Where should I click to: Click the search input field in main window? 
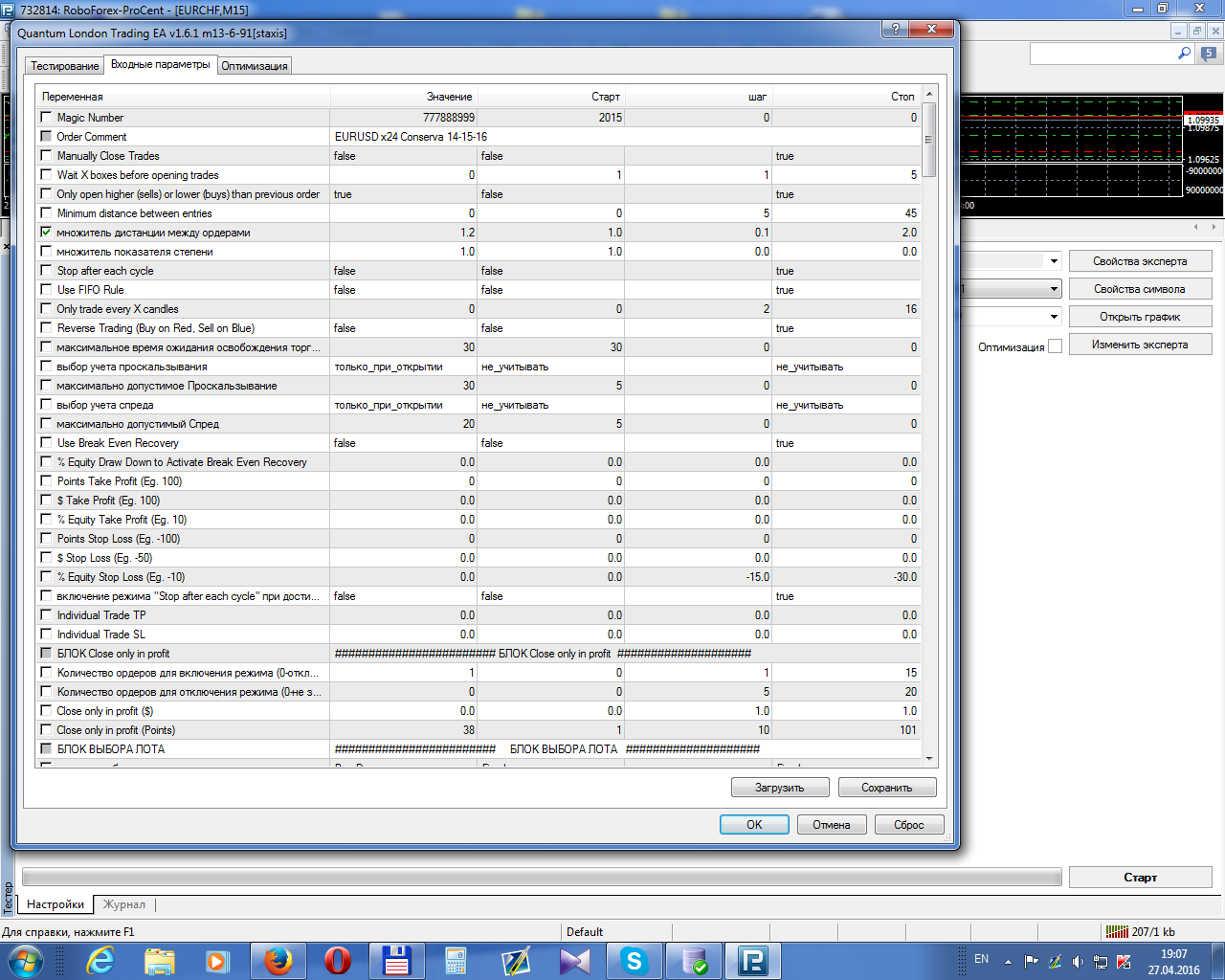click(x=1102, y=54)
